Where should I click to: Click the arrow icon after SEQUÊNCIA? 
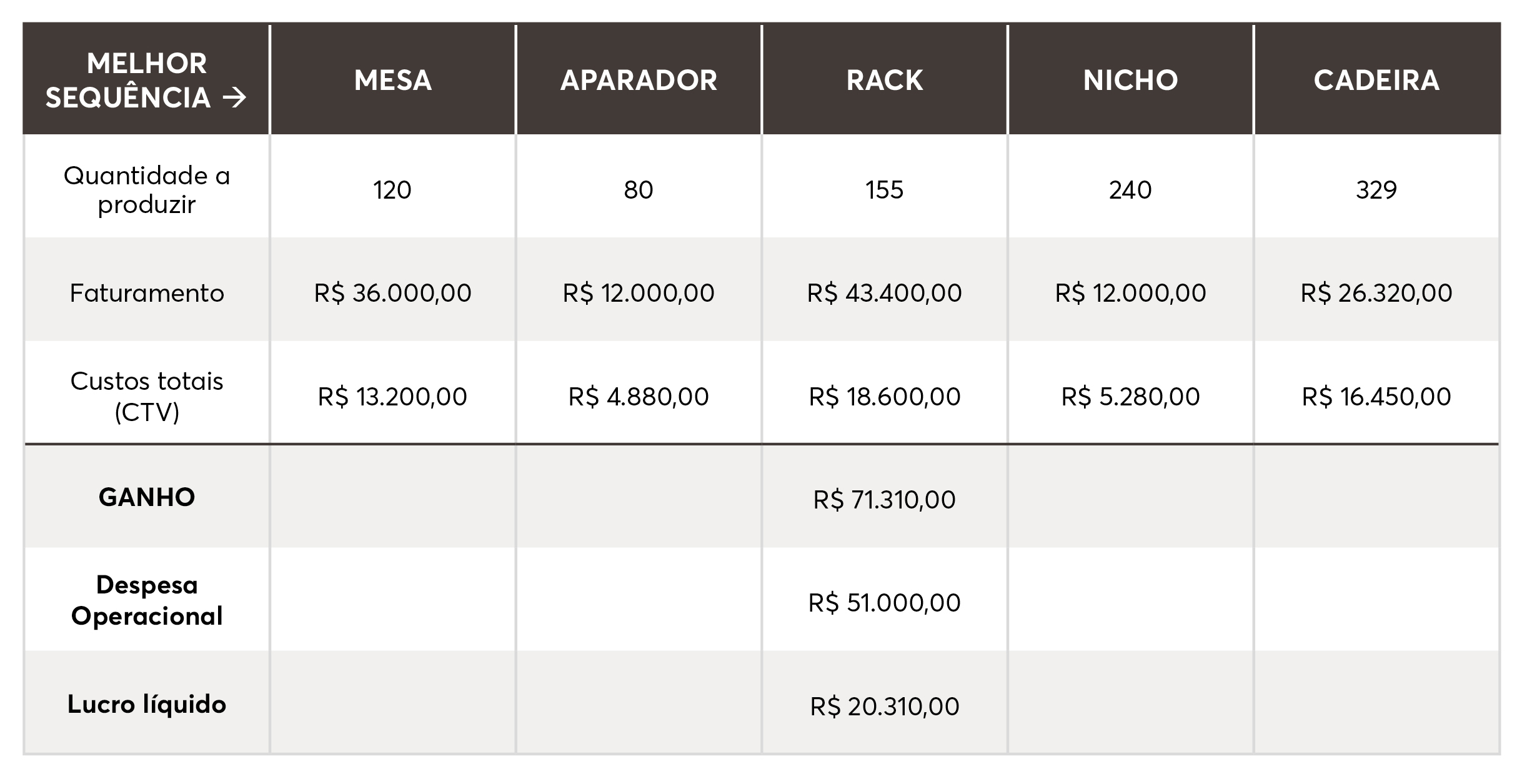tap(234, 98)
